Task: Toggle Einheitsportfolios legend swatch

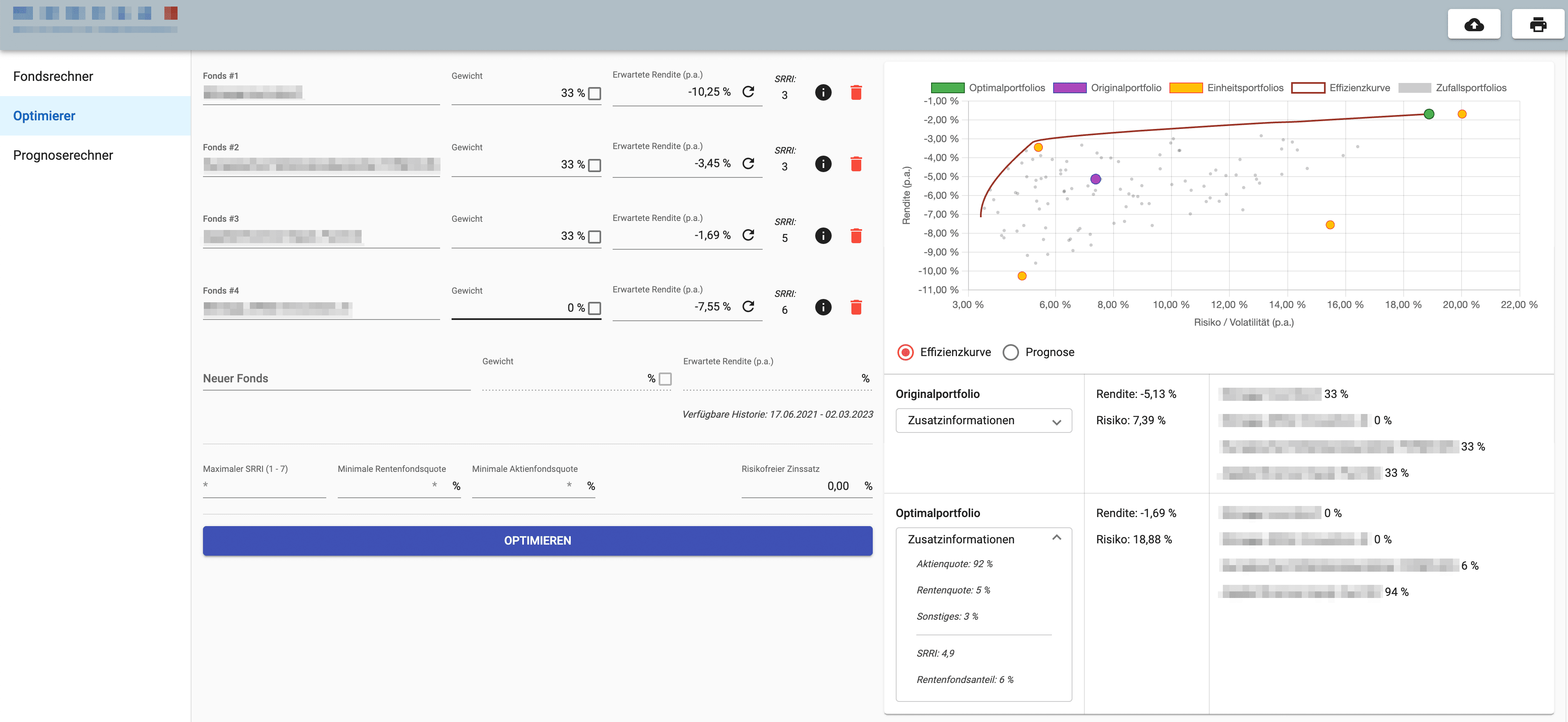Action: click(1186, 87)
